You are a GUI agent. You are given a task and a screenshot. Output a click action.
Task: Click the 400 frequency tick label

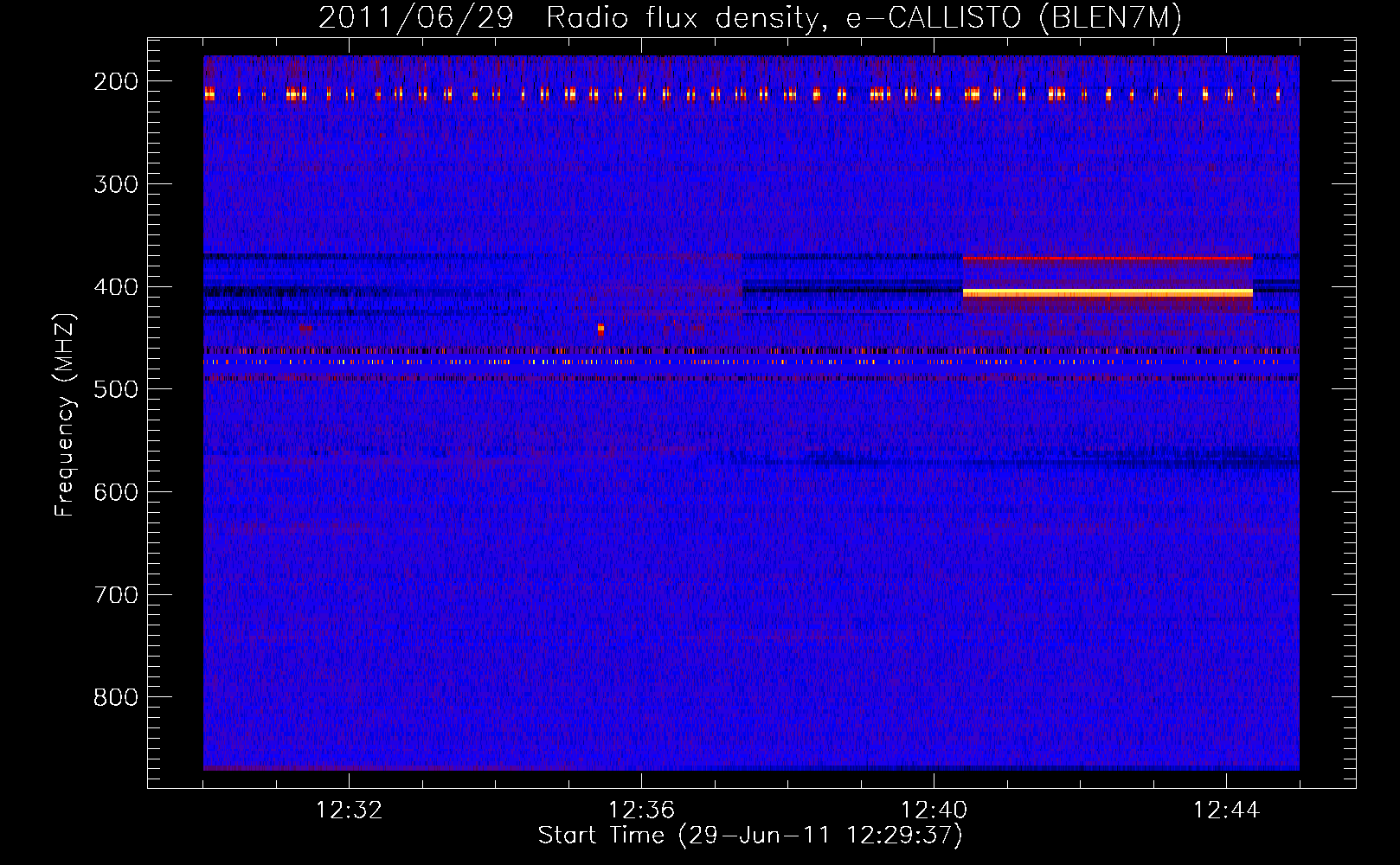[115, 287]
